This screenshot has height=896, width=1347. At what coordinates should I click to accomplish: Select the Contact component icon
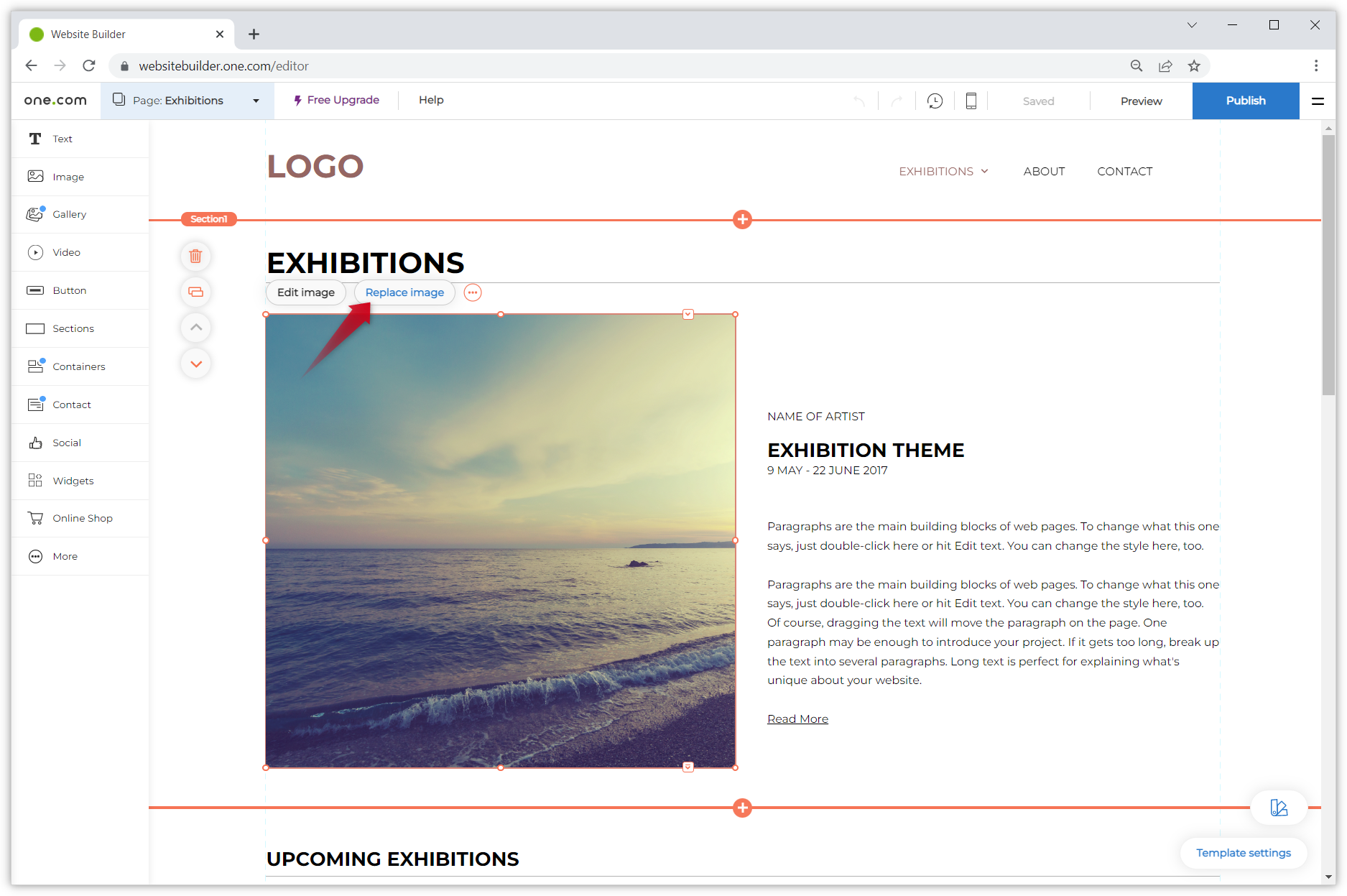pos(35,405)
